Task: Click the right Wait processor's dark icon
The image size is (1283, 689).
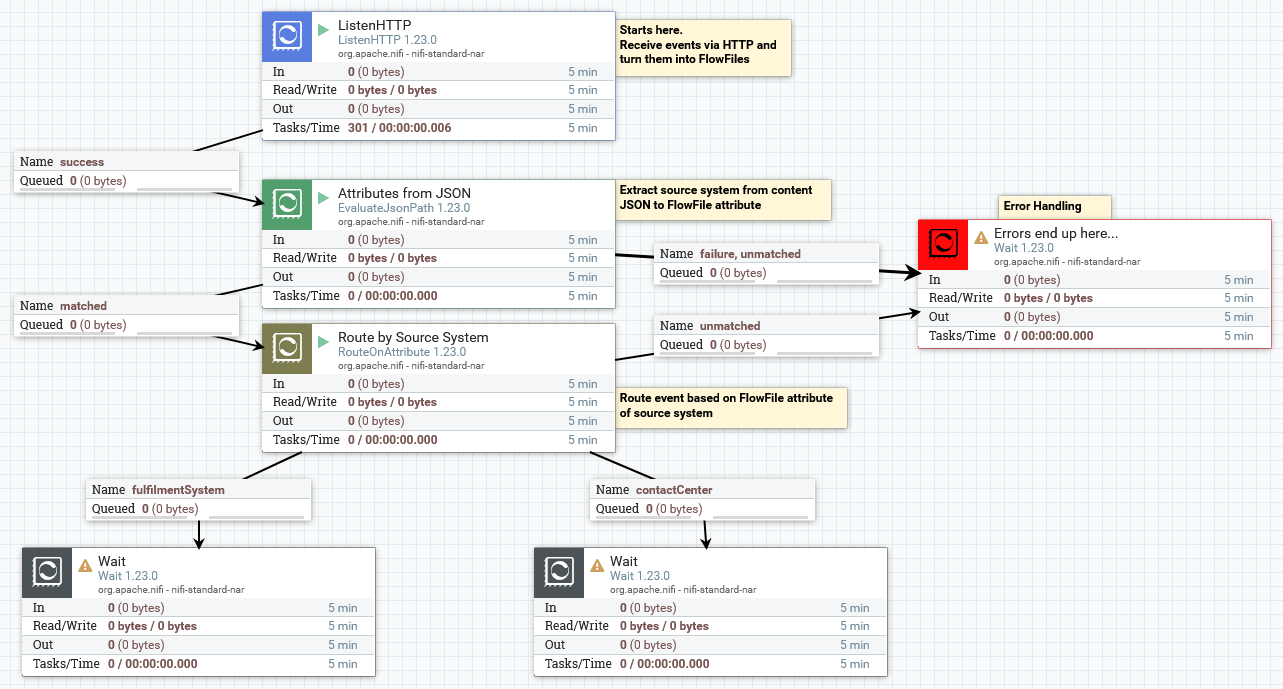Action: click(x=559, y=573)
